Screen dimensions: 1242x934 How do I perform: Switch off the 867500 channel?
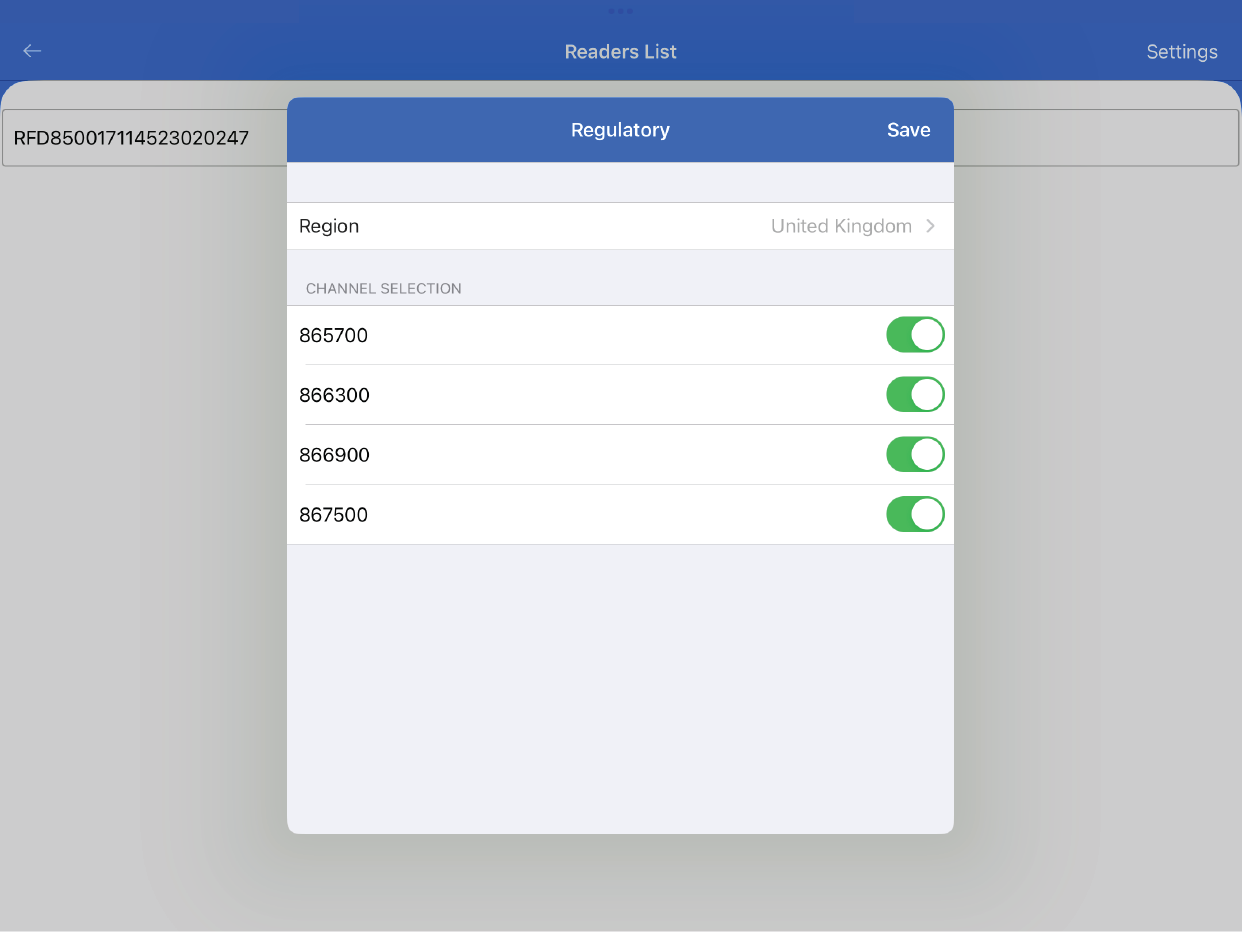(914, 515)
